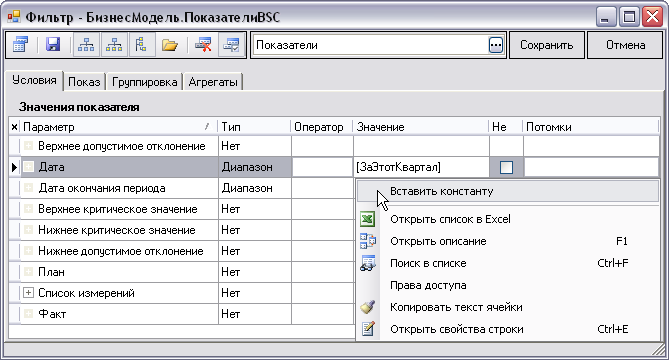This screenshot has height=360, width=669.
Task: Sort by the Параметр column header
Action: coord(119,127)
